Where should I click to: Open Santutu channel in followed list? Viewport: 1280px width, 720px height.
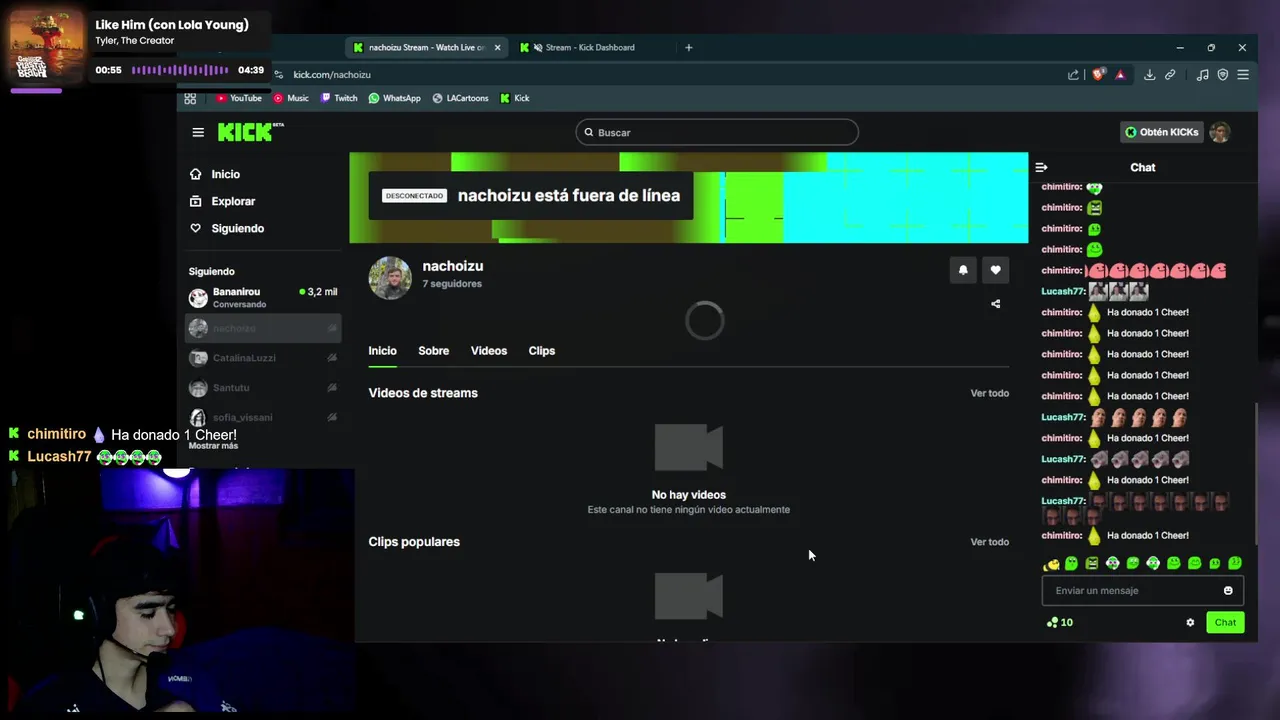click(263, 387)
